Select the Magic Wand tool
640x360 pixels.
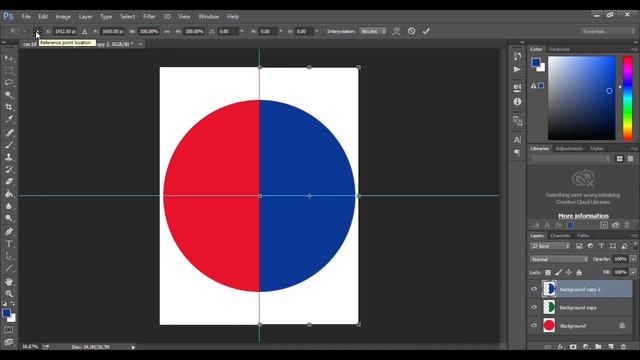tap(9, 95)
